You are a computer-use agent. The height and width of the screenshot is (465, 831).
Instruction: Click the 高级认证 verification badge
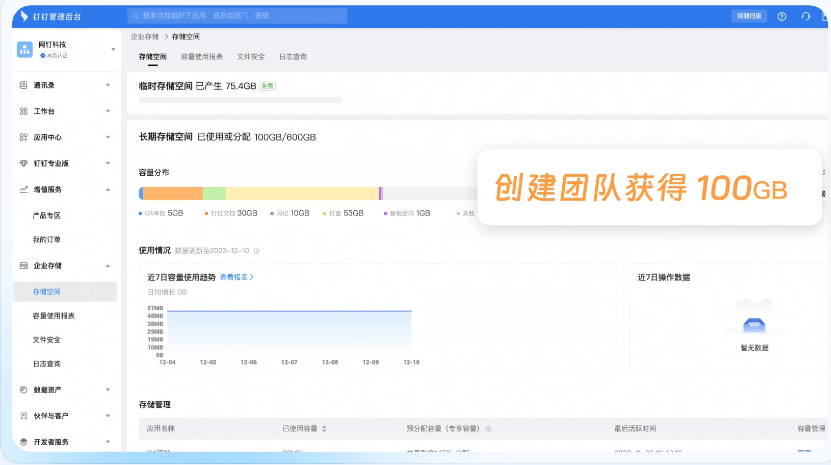[54, 56]
